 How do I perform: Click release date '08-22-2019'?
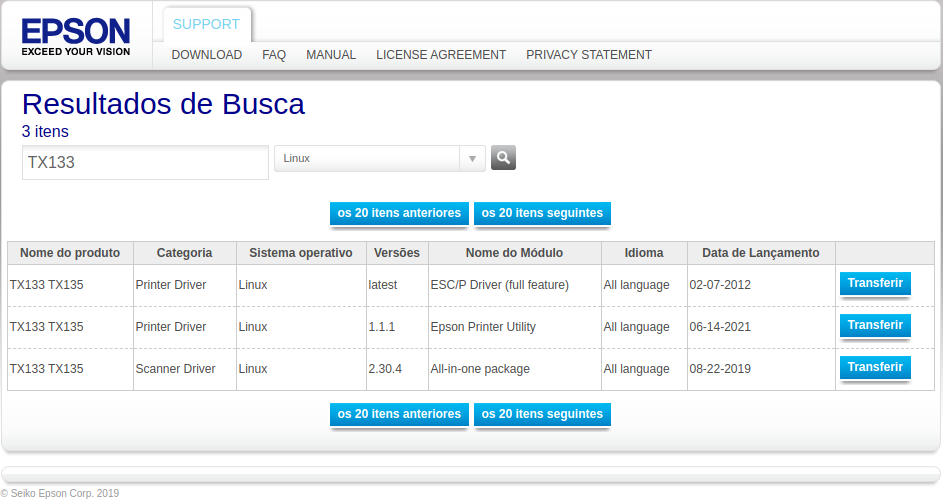(720, 369)
